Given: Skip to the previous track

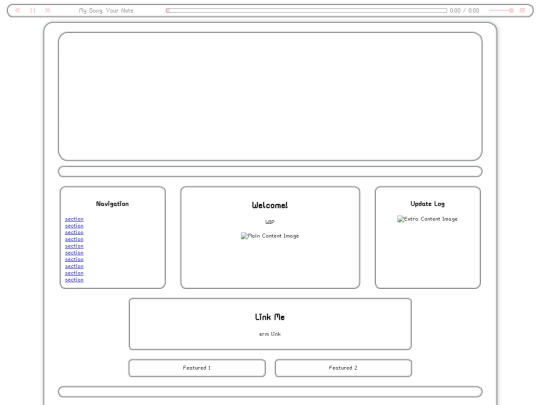Looking at the screenshot, I should 18,11.
